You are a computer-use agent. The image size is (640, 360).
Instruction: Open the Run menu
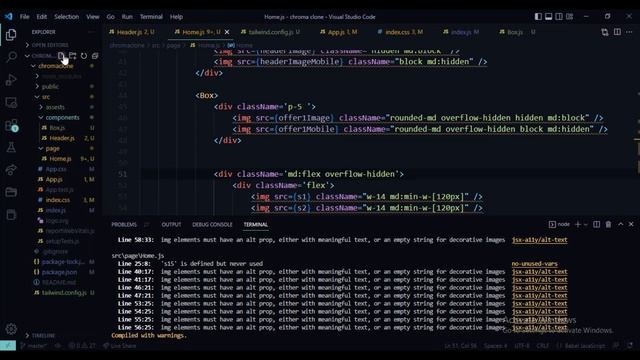coord(127,17)
